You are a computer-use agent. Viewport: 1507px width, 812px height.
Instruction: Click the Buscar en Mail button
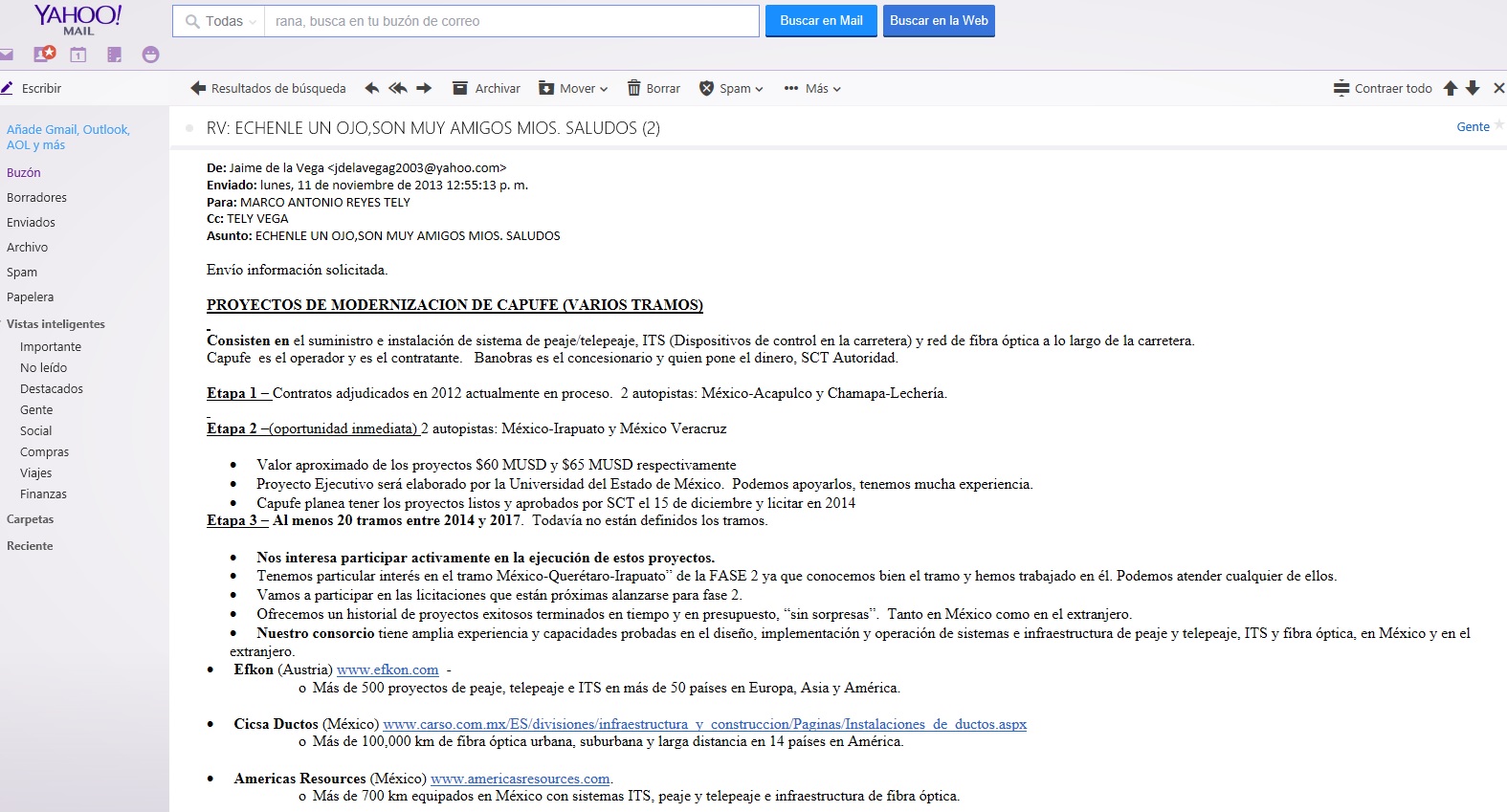[x=821, y=21]
